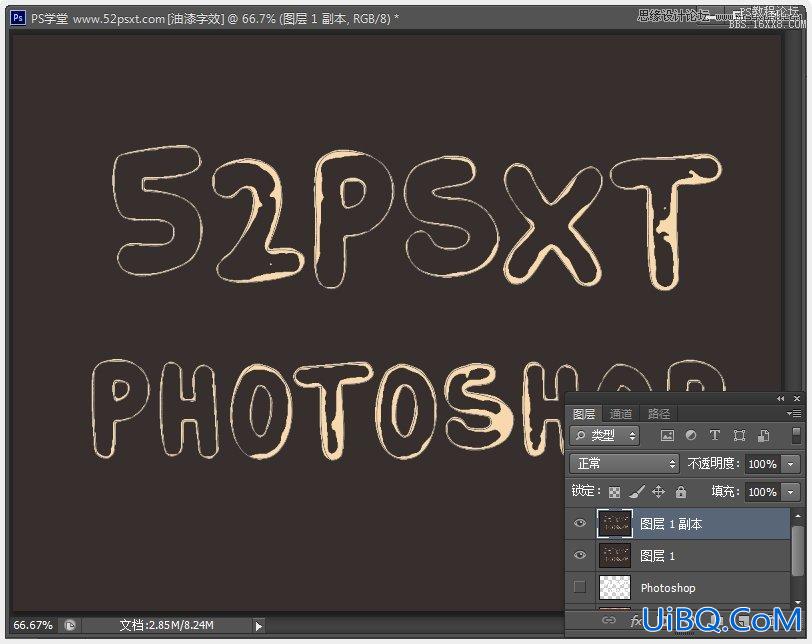The width and height of the screenshot is (812, 644).
Task: Click layer name 图层 1 副本
Action: point(671,524)
